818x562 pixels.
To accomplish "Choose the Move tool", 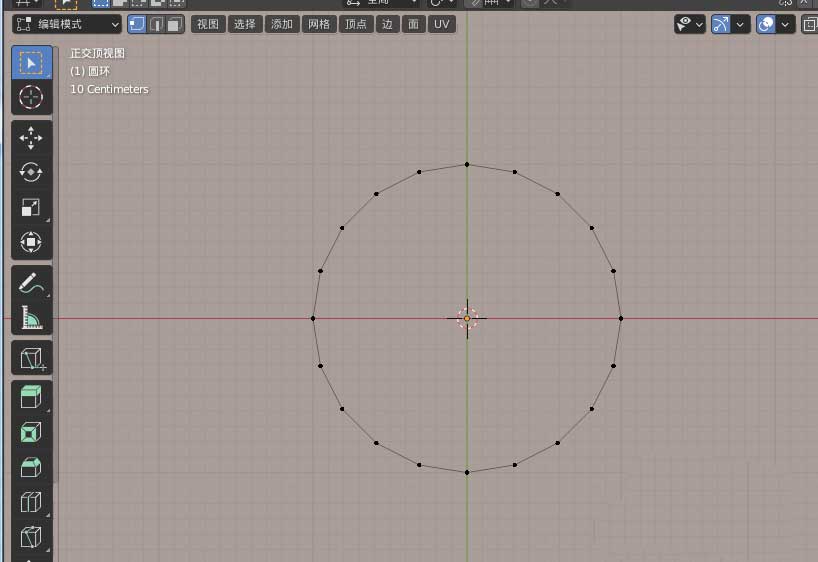I will click(31, 138).
